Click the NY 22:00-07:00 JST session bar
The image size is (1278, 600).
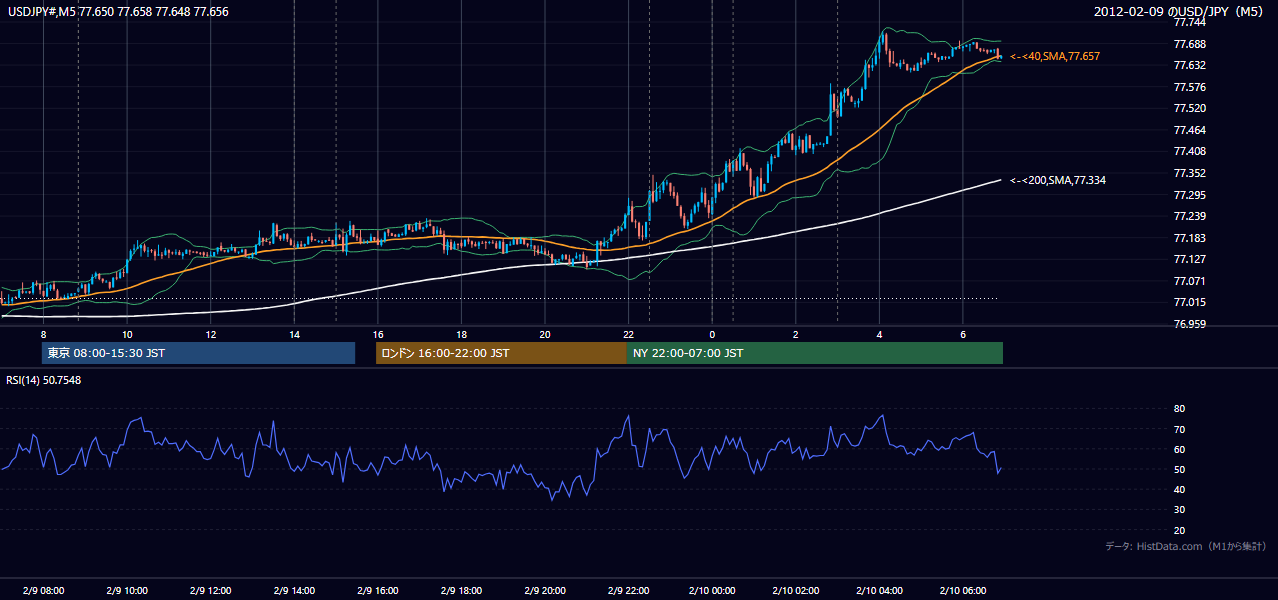[x=815, y=353]
